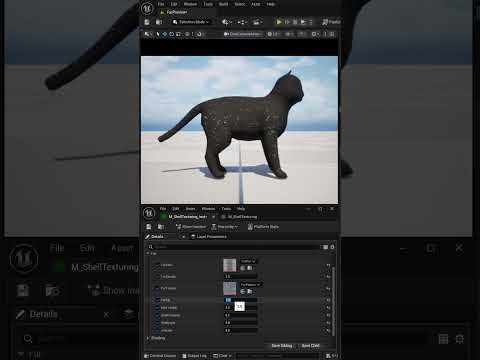Open the add content dropdown in the main toolbar
480x360 pixels.
[227, 22]
